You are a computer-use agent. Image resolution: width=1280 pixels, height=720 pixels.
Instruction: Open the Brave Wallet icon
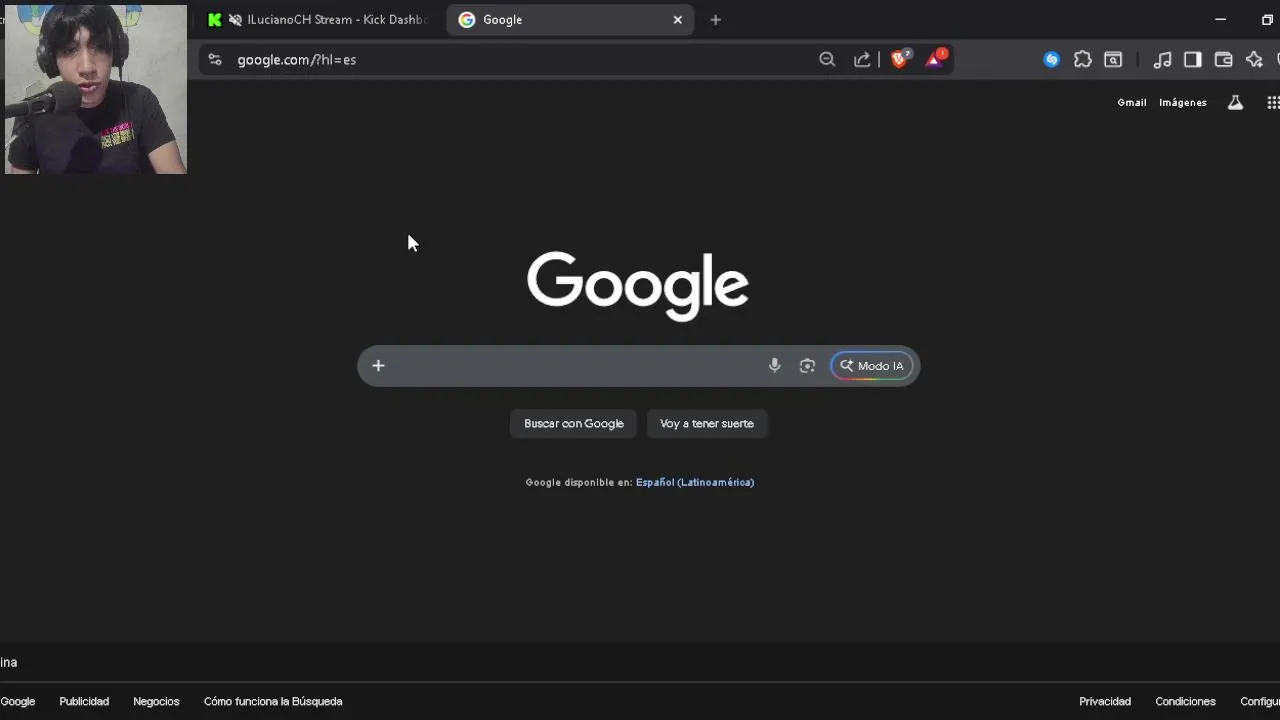(x=1223, y=60)
